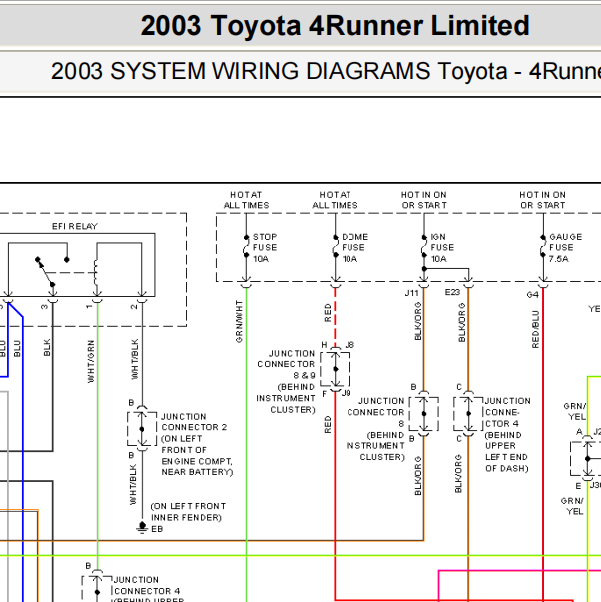Click the "J11" connector label
This screenshot has height=602, width=601.
[x=411, y=293]
